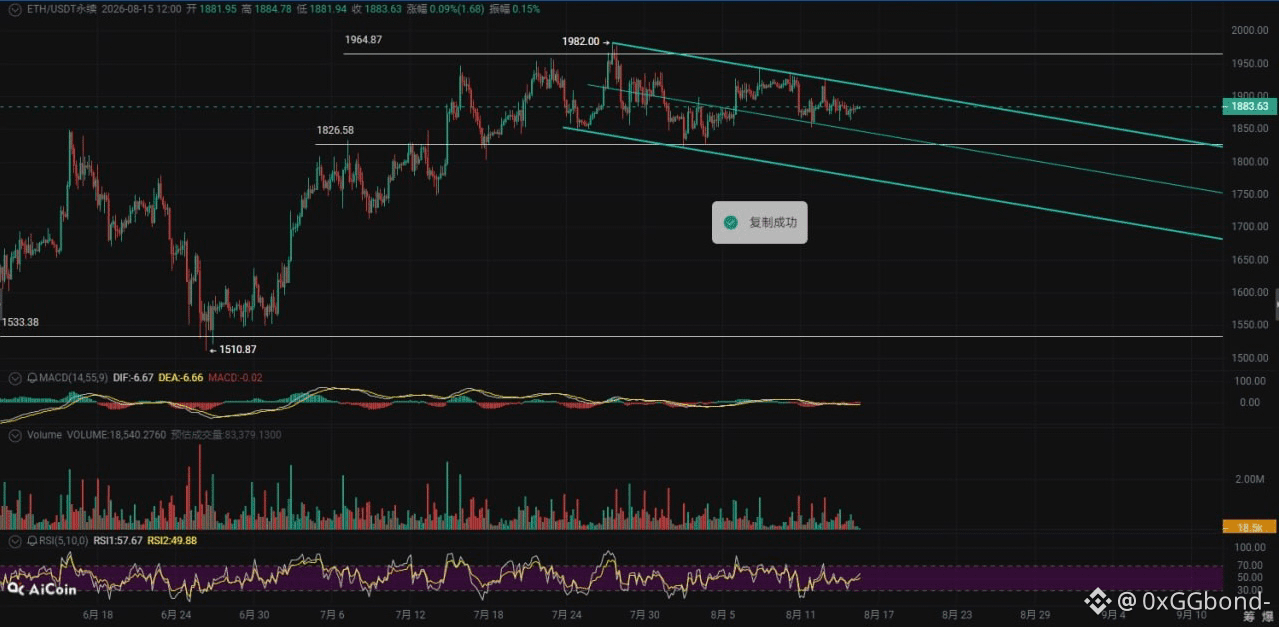Select the horizontal line labeled 1826.58
Viewport: 1279px width, 627px height.
tap(768, 144)
